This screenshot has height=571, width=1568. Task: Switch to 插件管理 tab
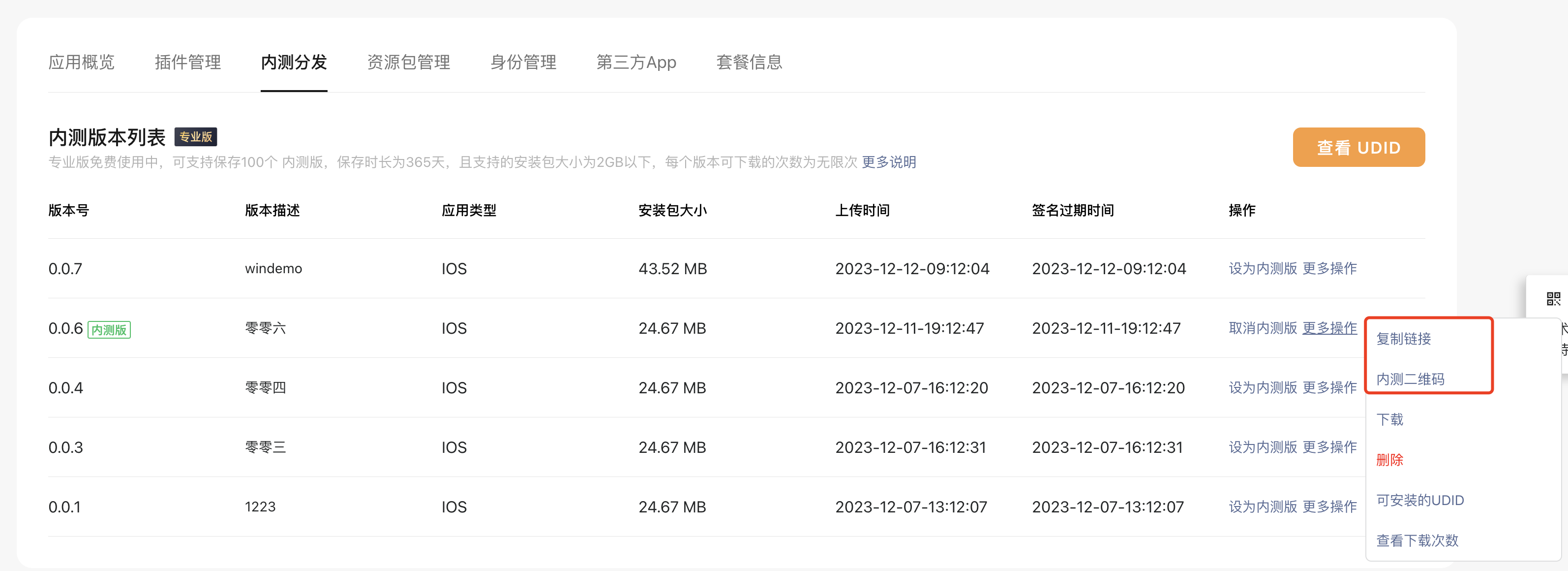click(x=187, y=62)
